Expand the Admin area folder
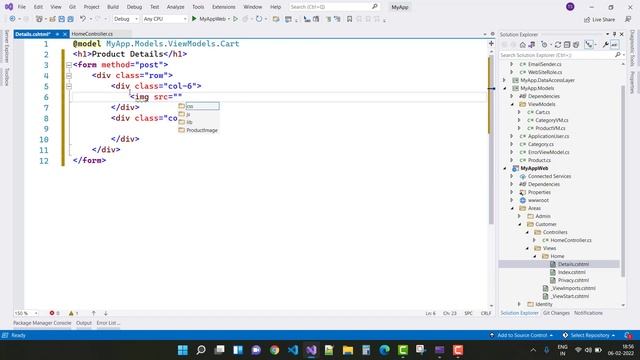 click(519, 216)
